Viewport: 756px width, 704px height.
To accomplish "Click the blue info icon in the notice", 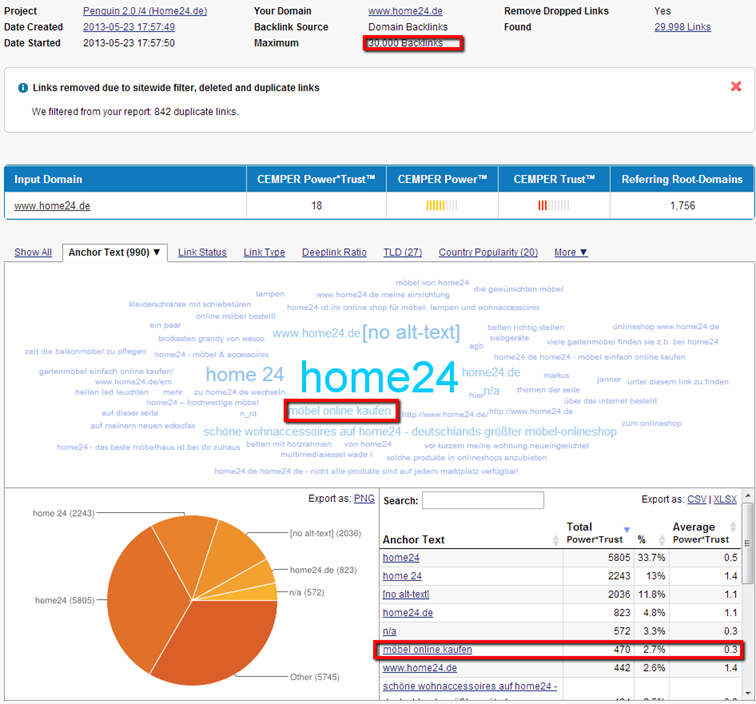I will point(23,88).
